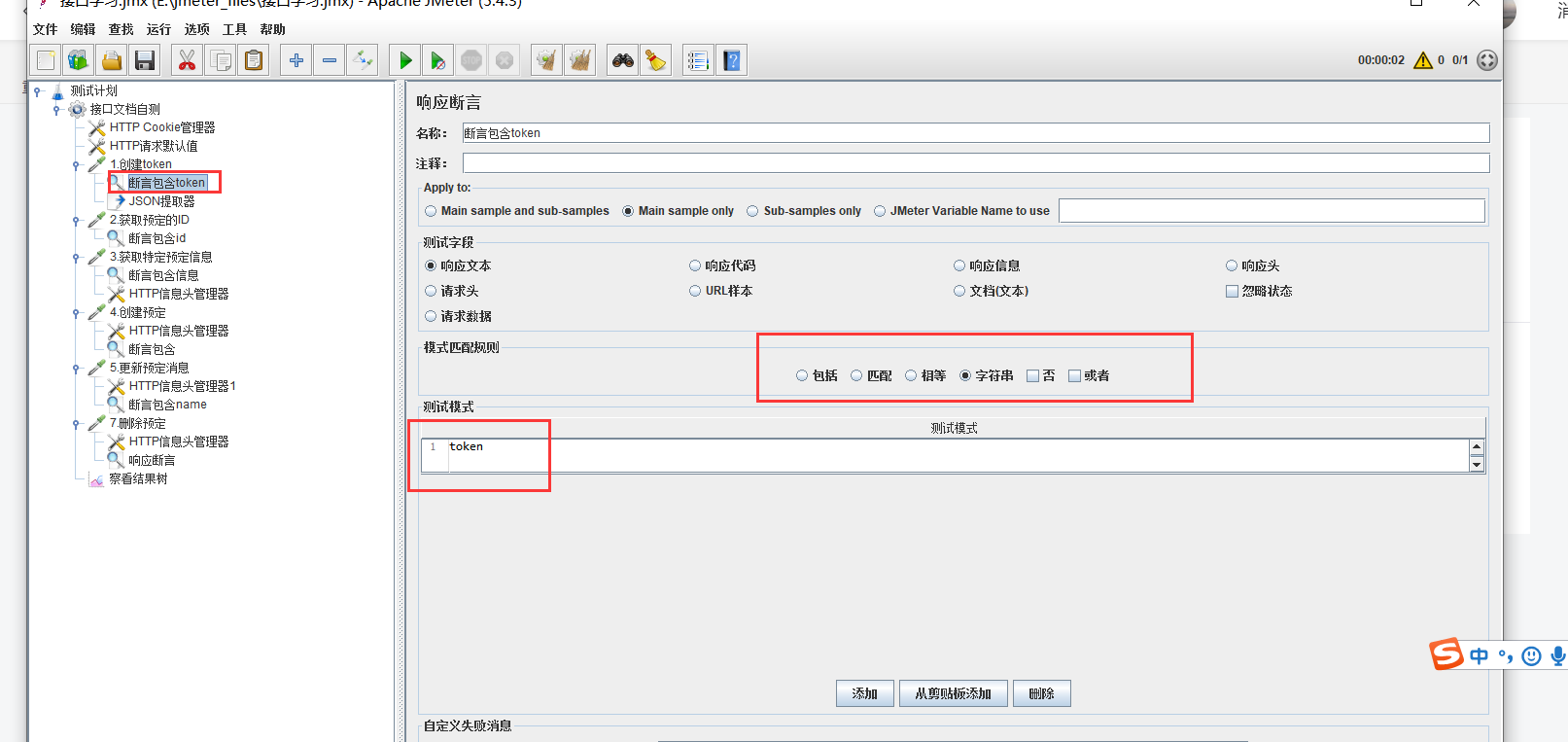Toggle Sogou 中 Chinese/English mode
This screenshot has height=742, width=1568.
pos(1480,656)
